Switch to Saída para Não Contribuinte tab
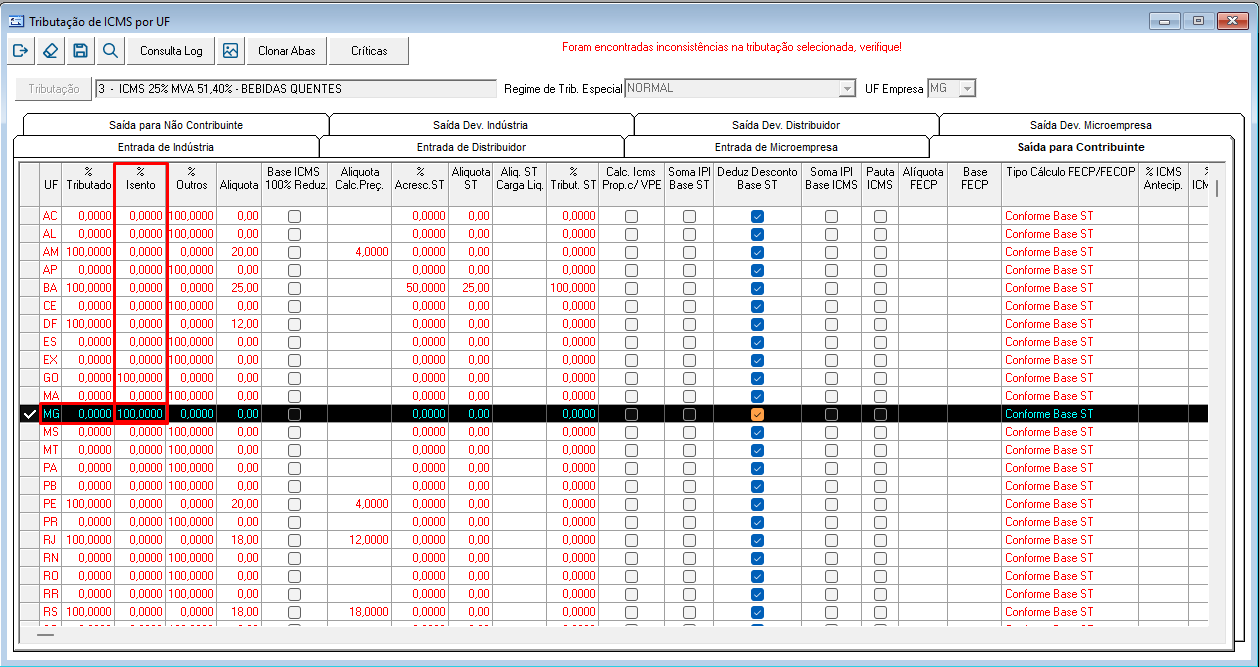 click(175, 125)
